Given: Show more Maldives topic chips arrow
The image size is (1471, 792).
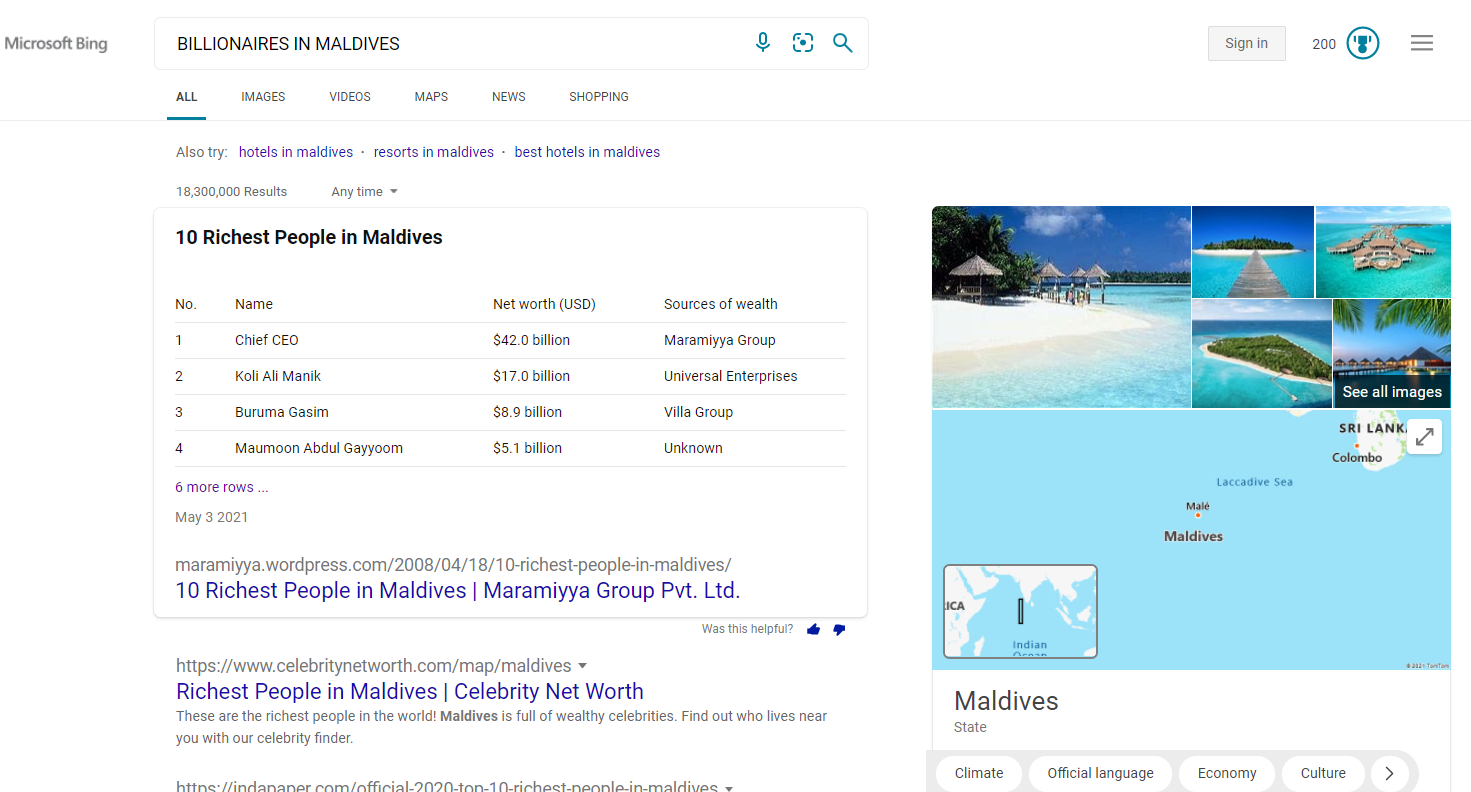Looking at the screenshot, I should coord(1389,773).
